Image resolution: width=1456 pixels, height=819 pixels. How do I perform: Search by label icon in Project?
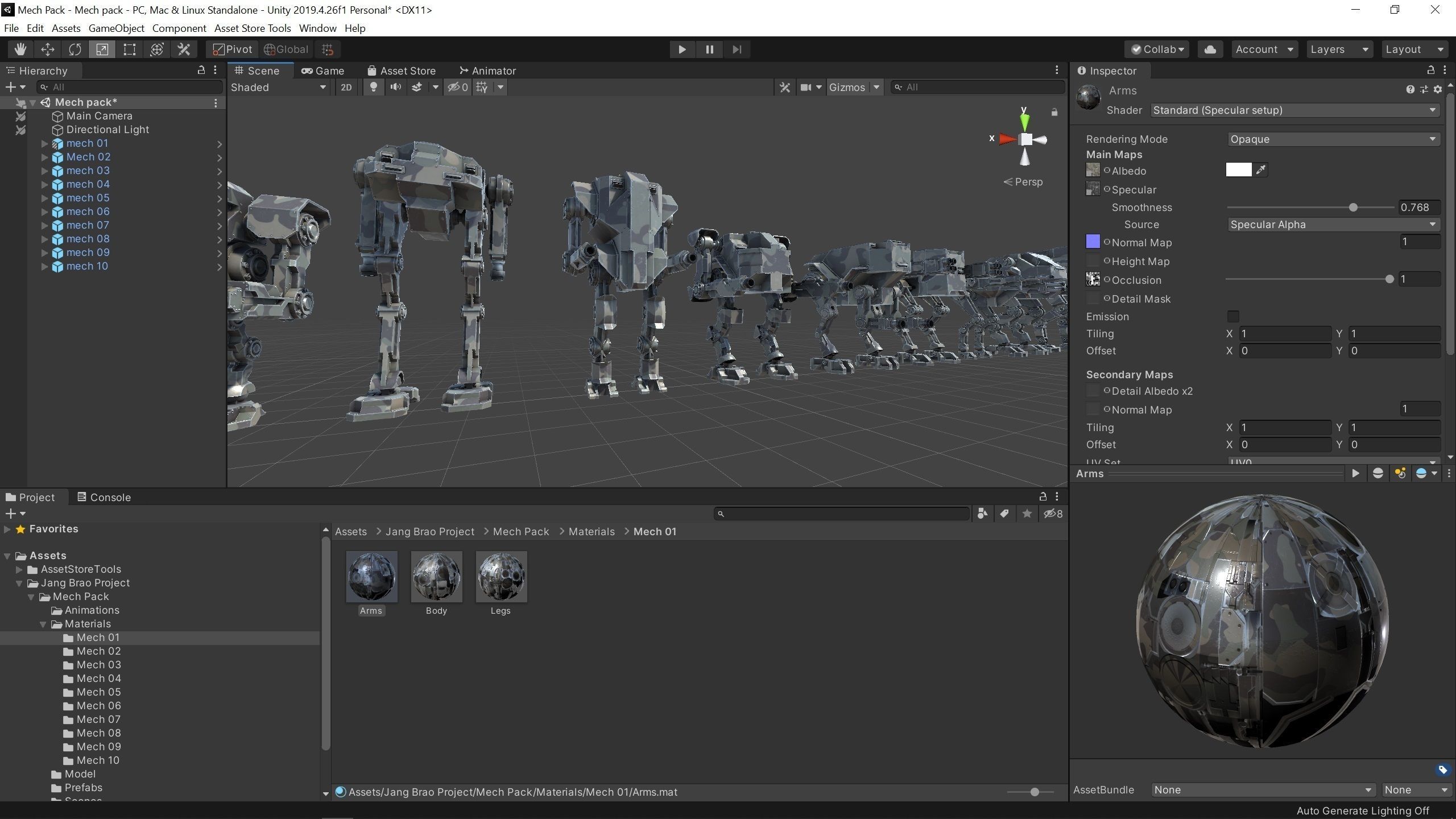pos(1004,514)
